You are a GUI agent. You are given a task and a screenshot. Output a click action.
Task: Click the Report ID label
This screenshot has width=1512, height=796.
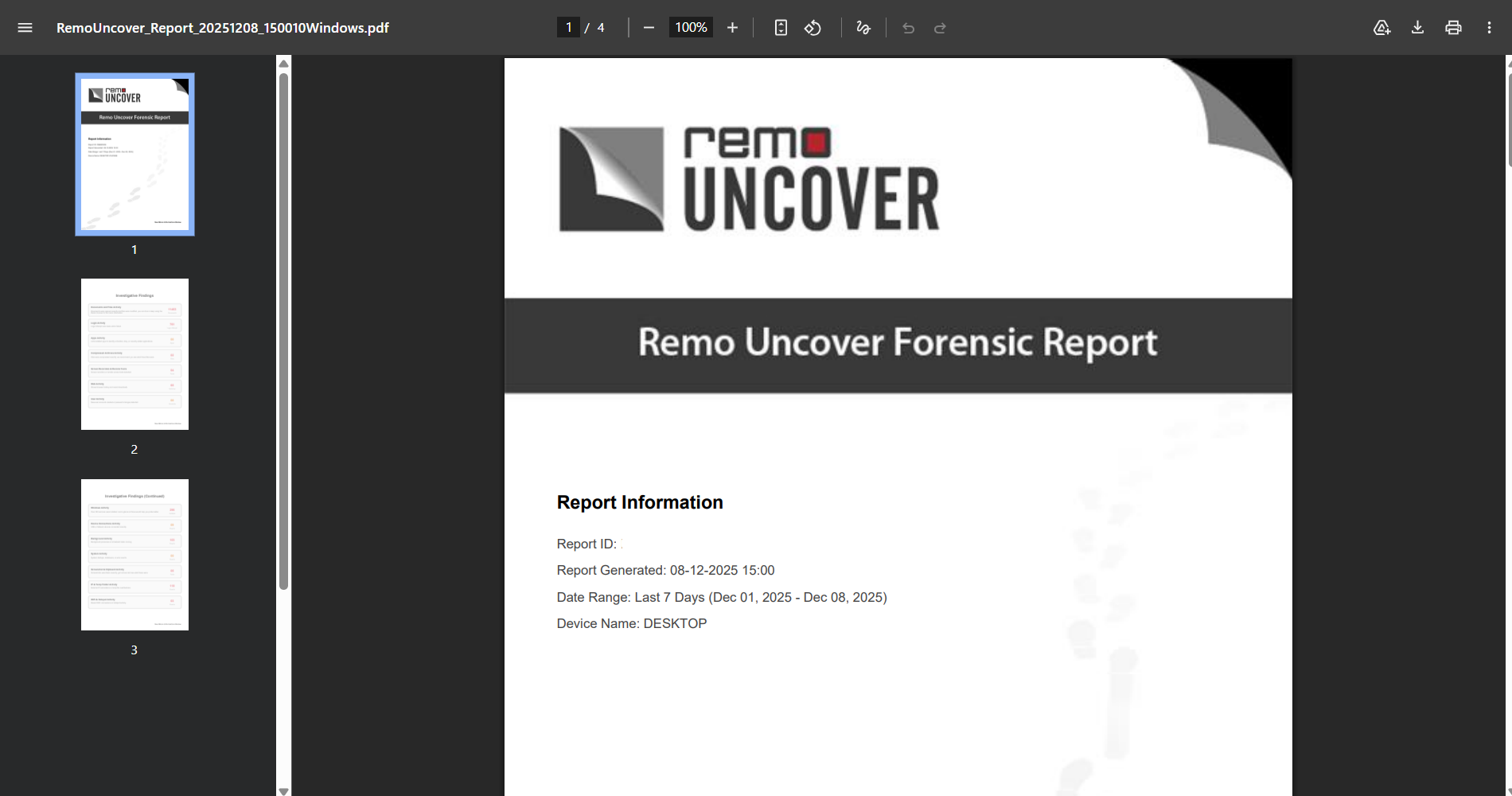[586, 544]
